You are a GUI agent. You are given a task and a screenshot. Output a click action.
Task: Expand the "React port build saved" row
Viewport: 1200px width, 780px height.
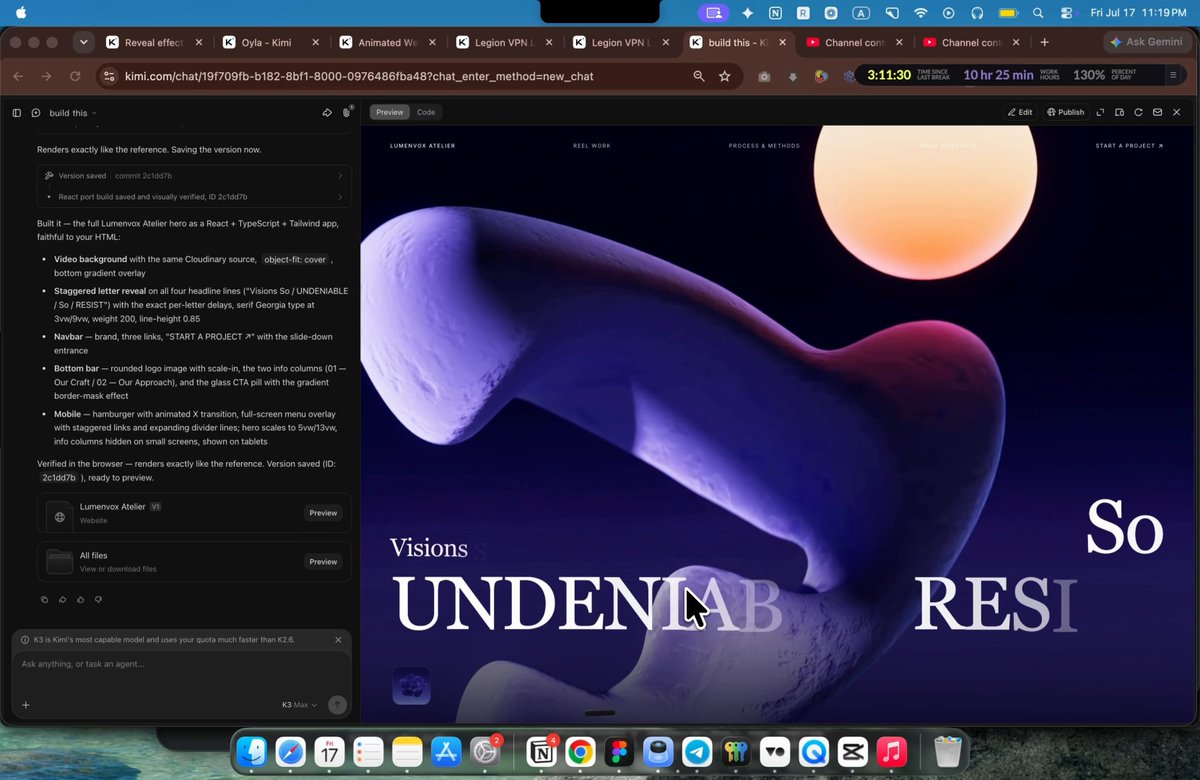(x=194, y=197)
